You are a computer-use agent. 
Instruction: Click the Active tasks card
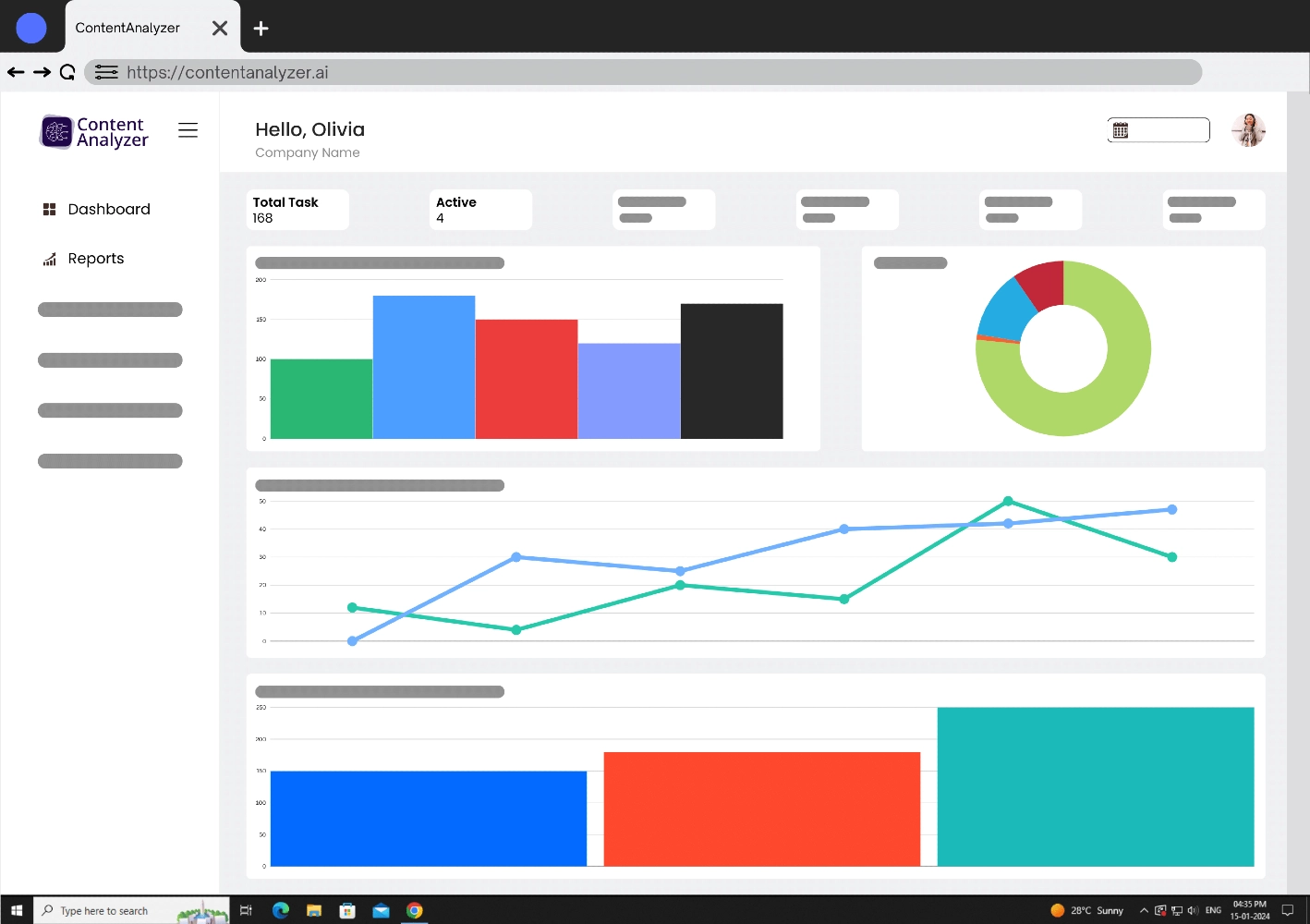[479, 210]
